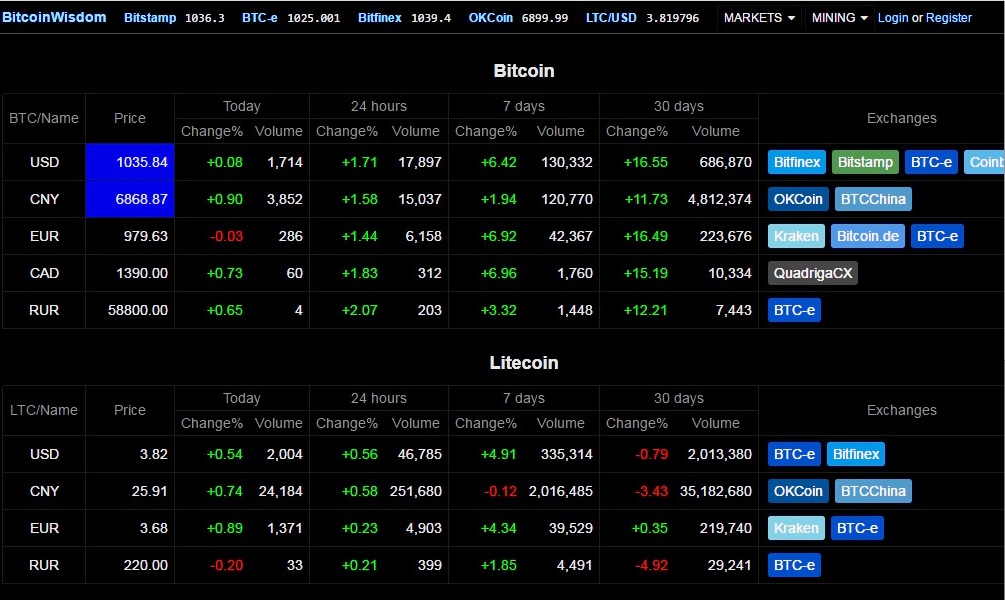
Task: Click Litecoin RUR today change -0.20
Action: [x=226, y=565]
